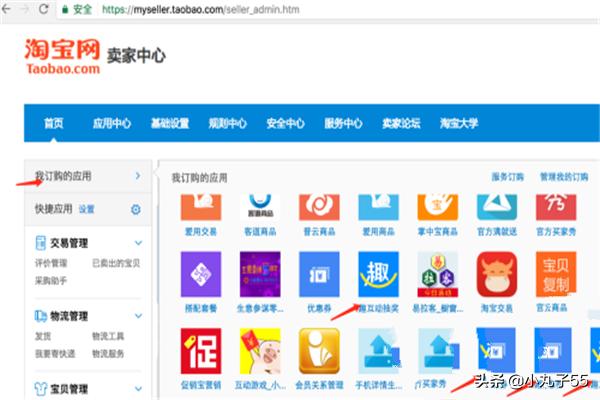Click 设置 link next to 快捷应用
Screen dimensions: 600x400
(86, 209)
